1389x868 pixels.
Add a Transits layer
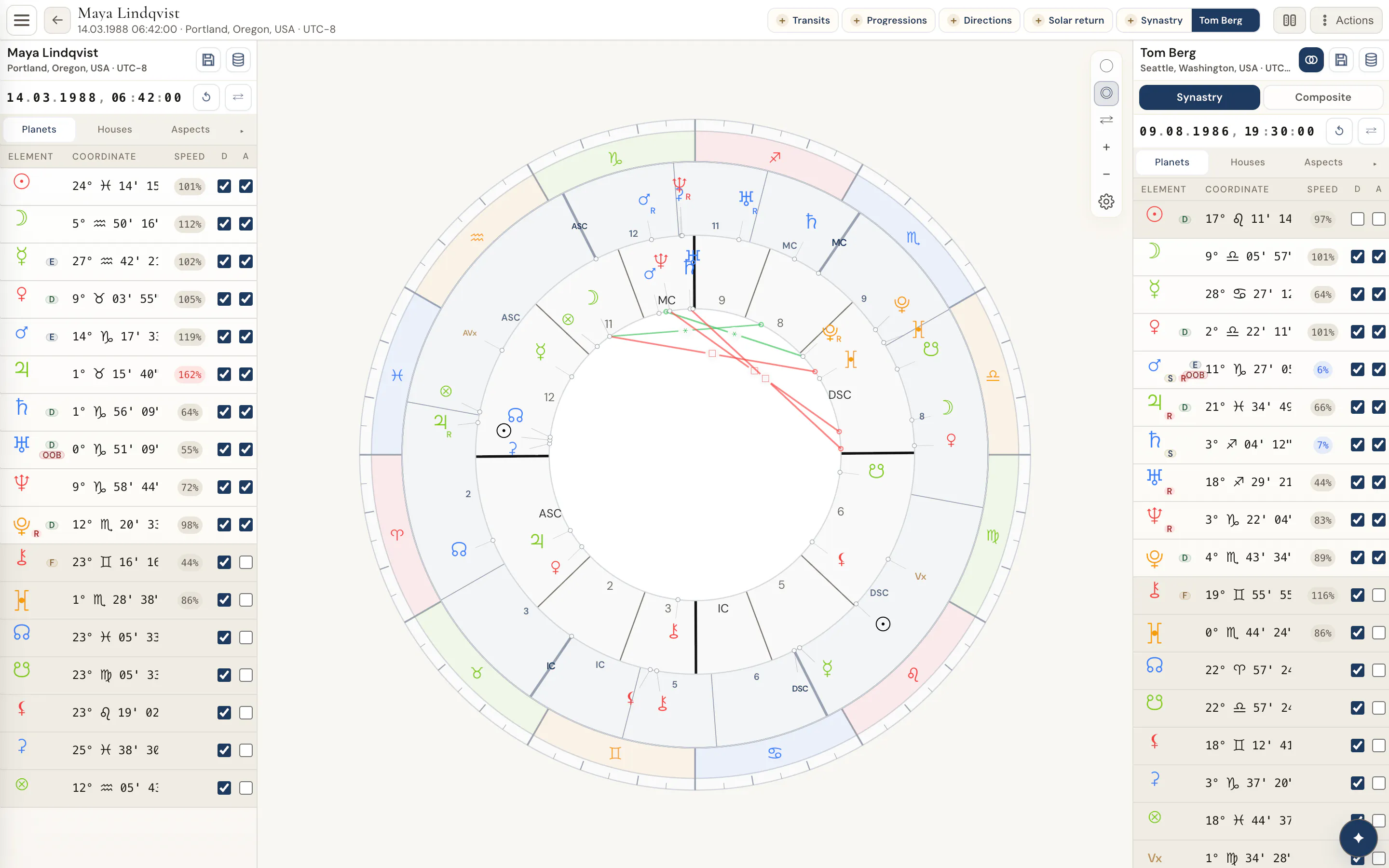(803, 20)
